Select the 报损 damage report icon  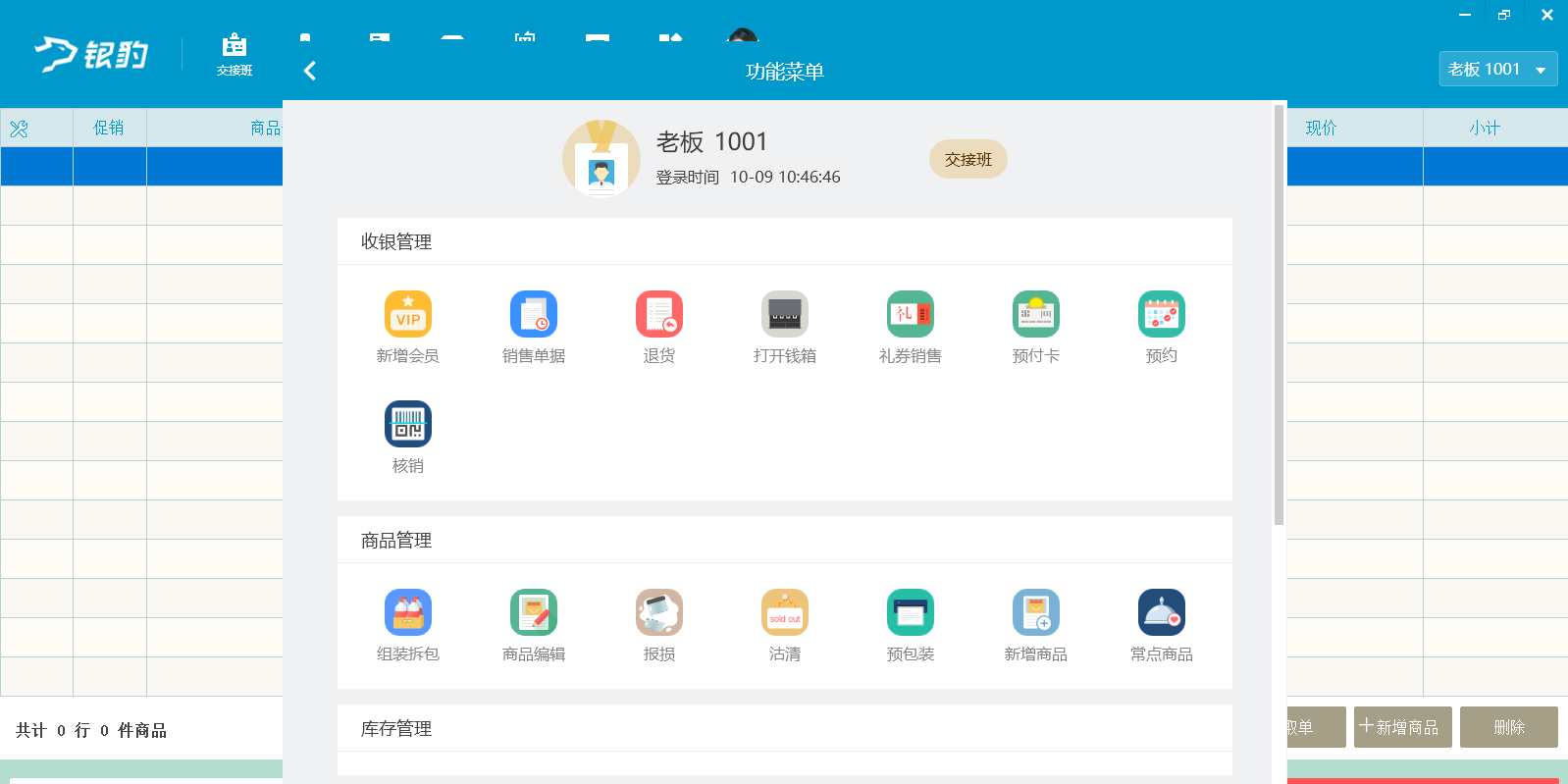[659, 612]
